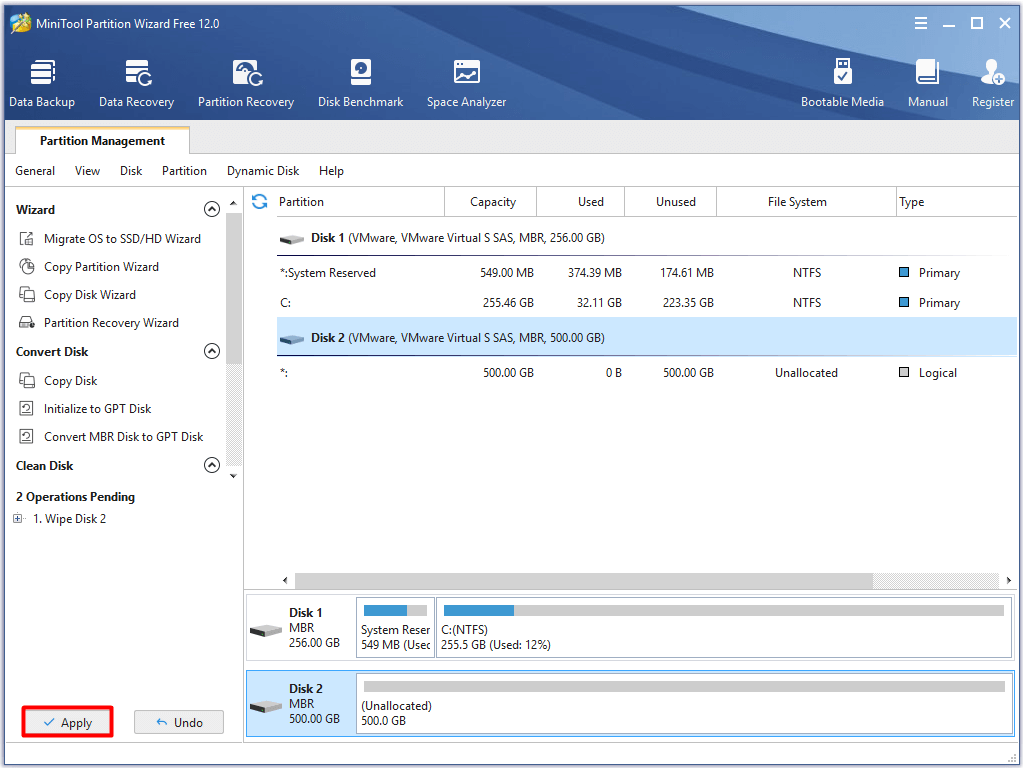The width and height of the screenshot is (1023, 768).
Task: Sort by Unused column header
Action: click(x=671, y=202)
